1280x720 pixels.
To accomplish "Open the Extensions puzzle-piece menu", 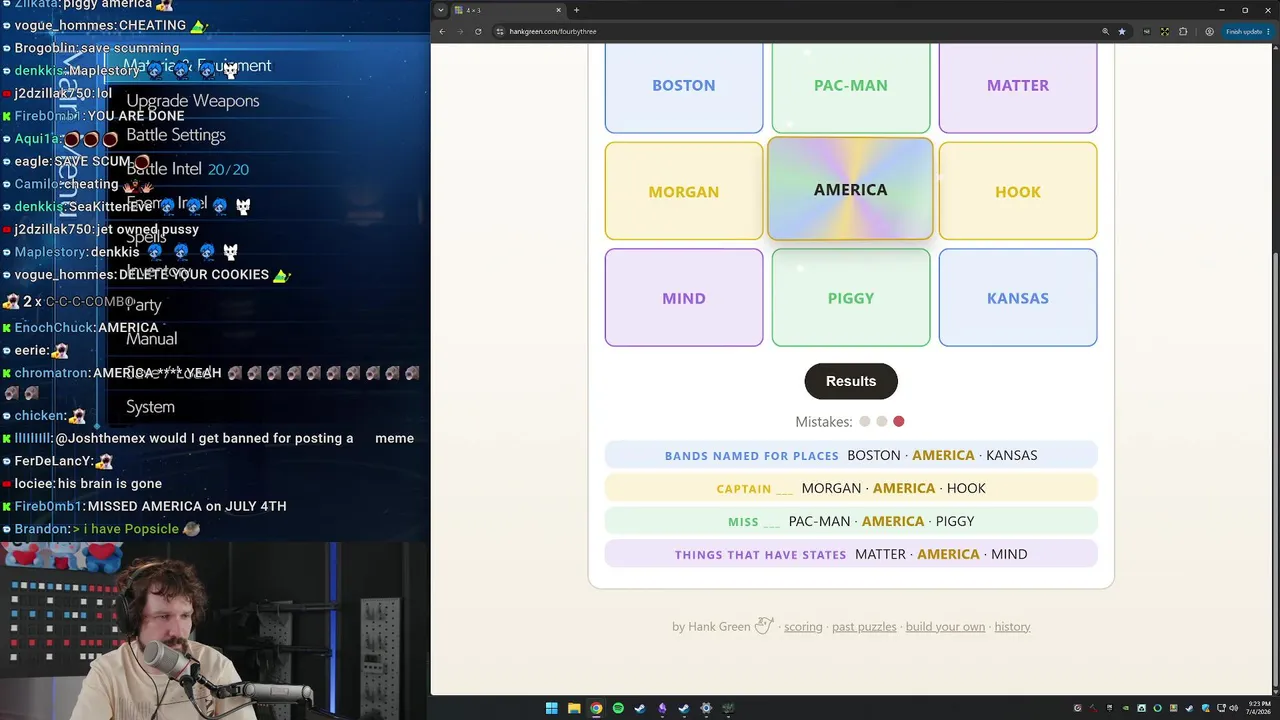I will [x=1184, y=31].
